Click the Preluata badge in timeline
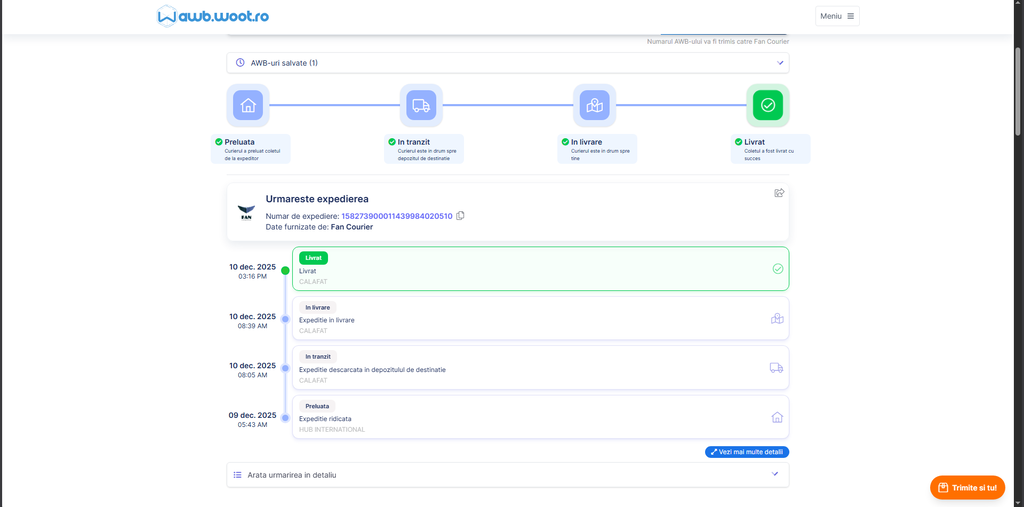The width and height of the screenshot is (1024, 507). click(317, 406)
